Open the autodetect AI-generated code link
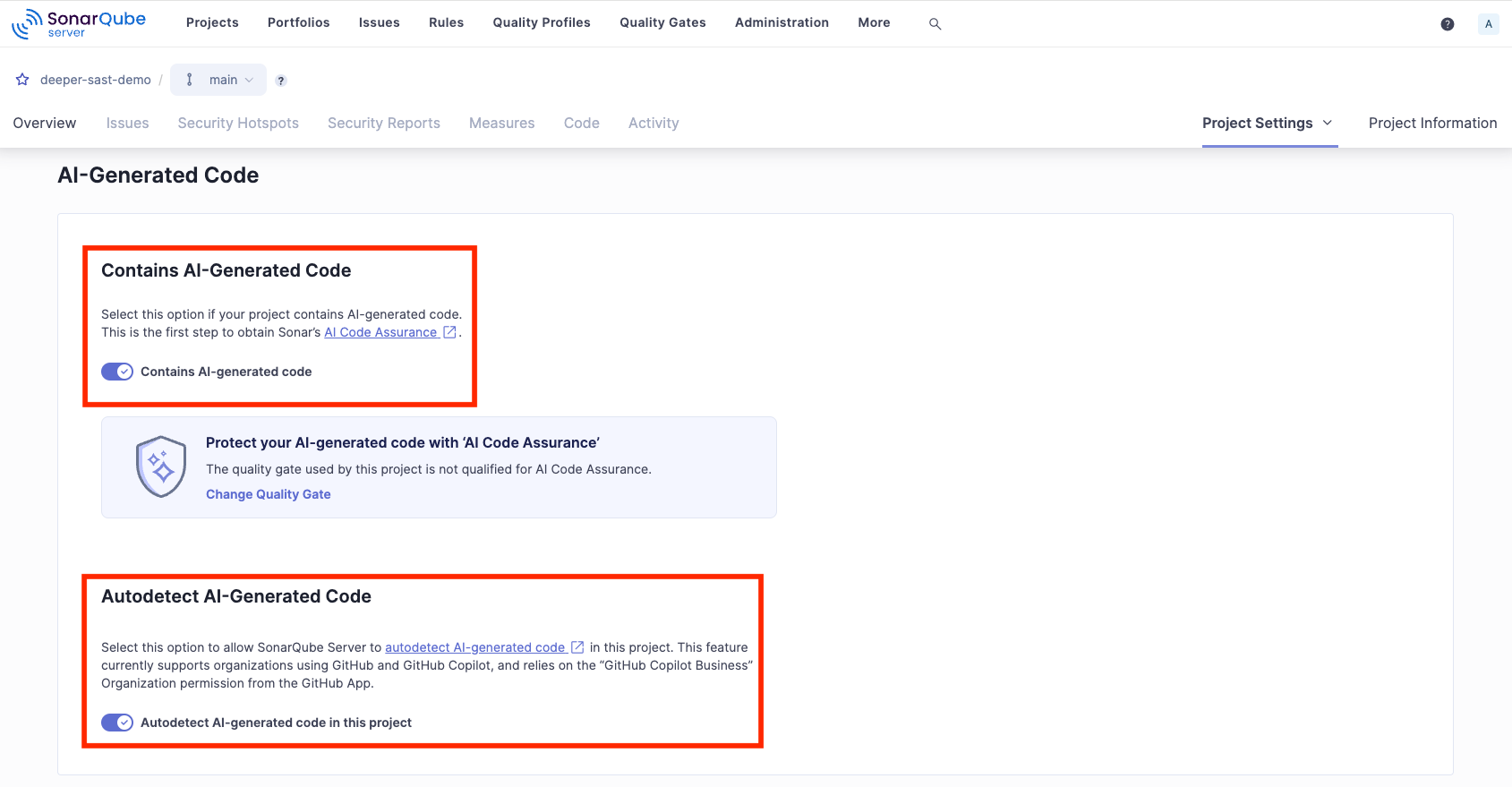Image resolution: width=1512 pixels, height=787 pixels. tap(474, 647)
